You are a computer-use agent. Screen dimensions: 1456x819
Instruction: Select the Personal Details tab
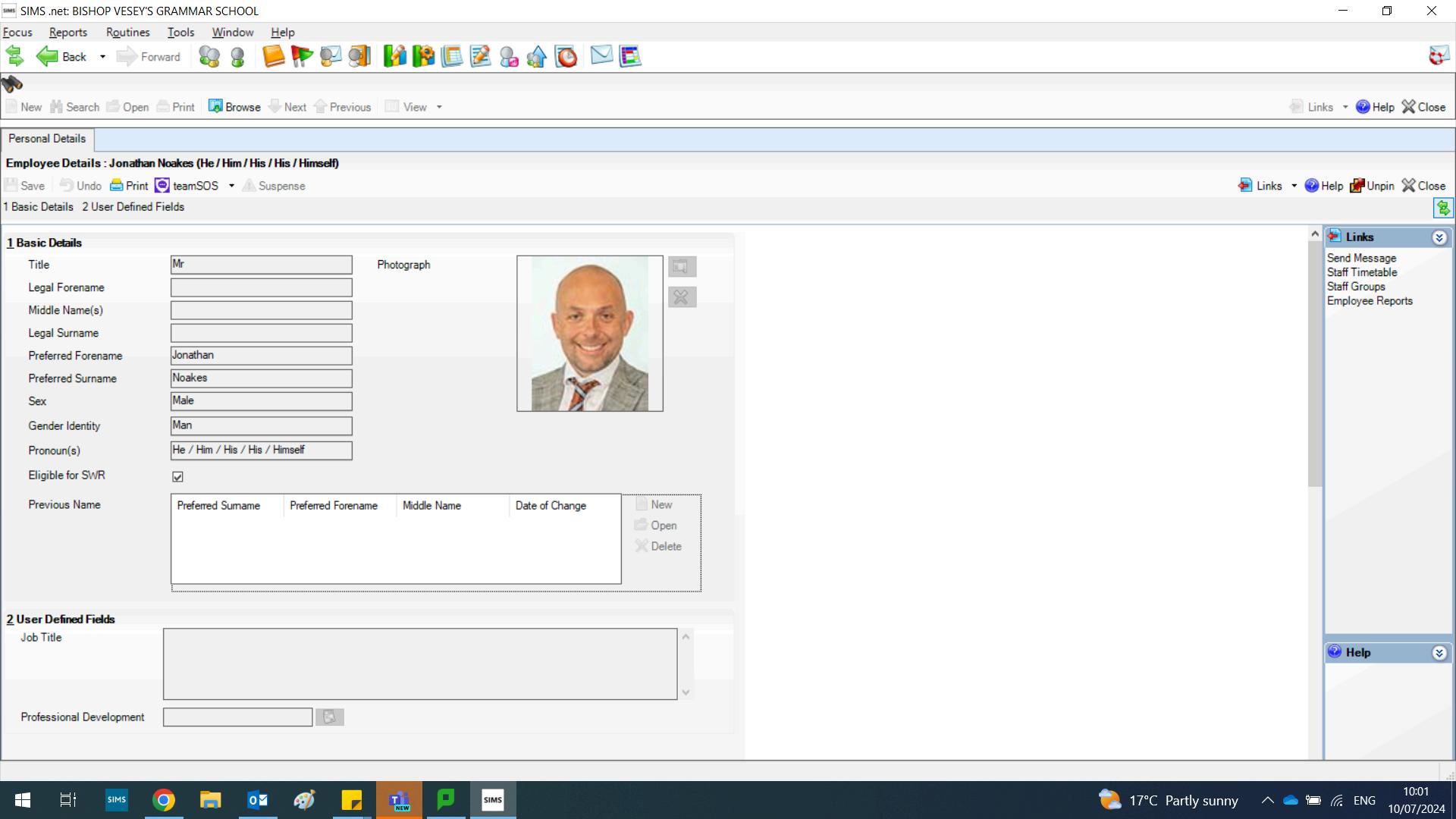click(47, 139)
